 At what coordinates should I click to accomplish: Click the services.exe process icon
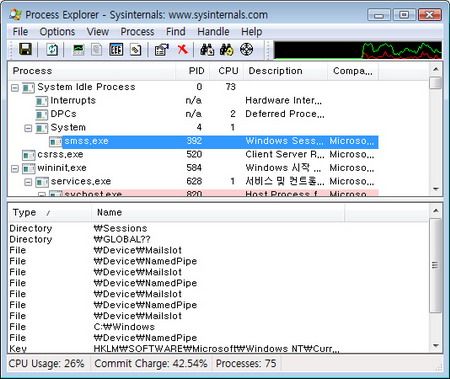(42, 182)
